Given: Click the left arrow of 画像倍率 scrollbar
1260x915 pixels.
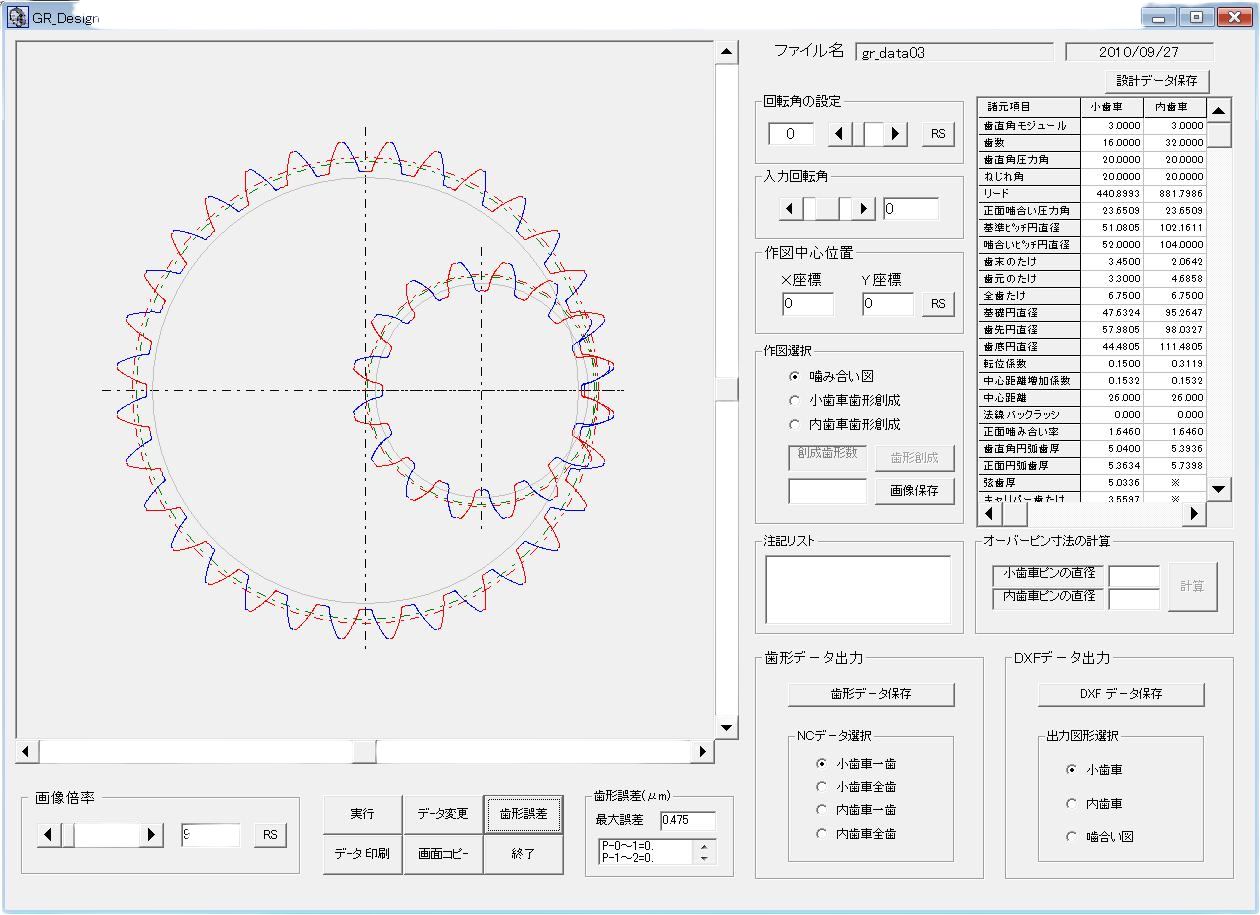Looking at the screenshot, I should coord(49,835).
